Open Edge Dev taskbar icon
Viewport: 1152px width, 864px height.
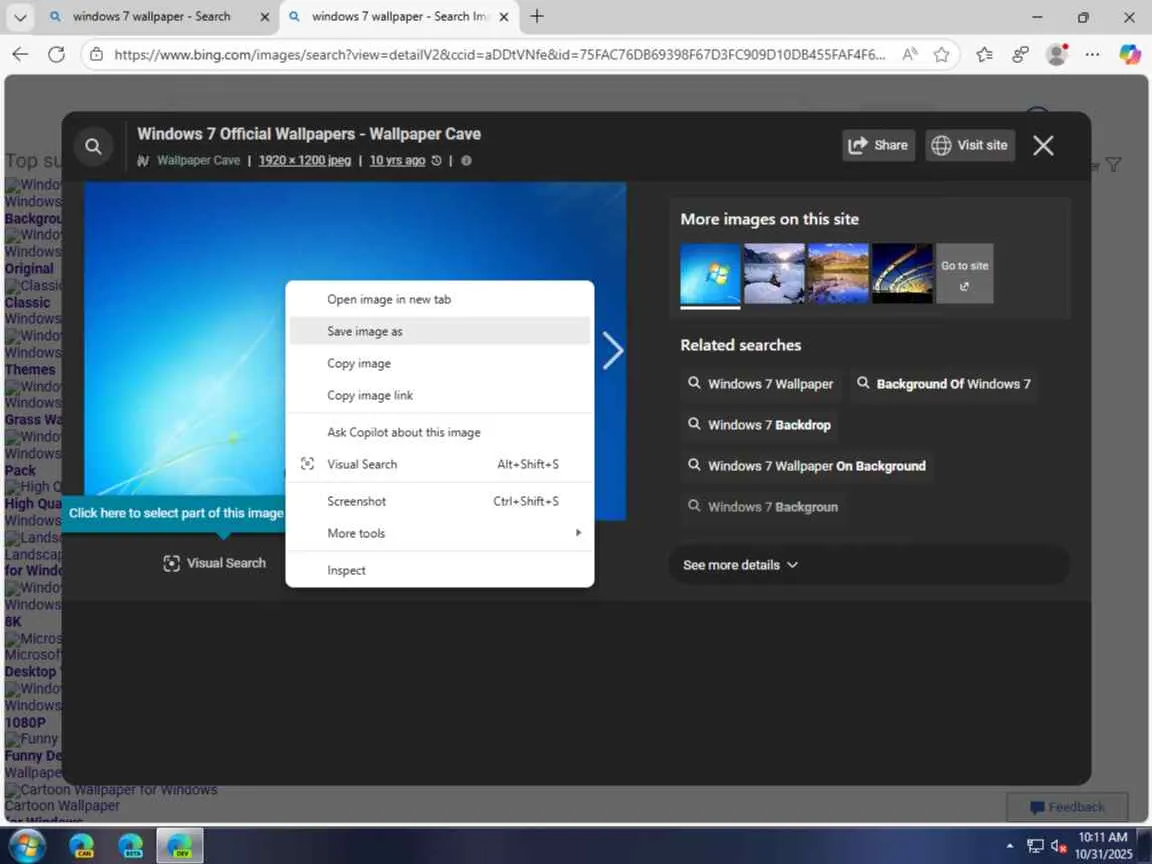coord(179,846)
